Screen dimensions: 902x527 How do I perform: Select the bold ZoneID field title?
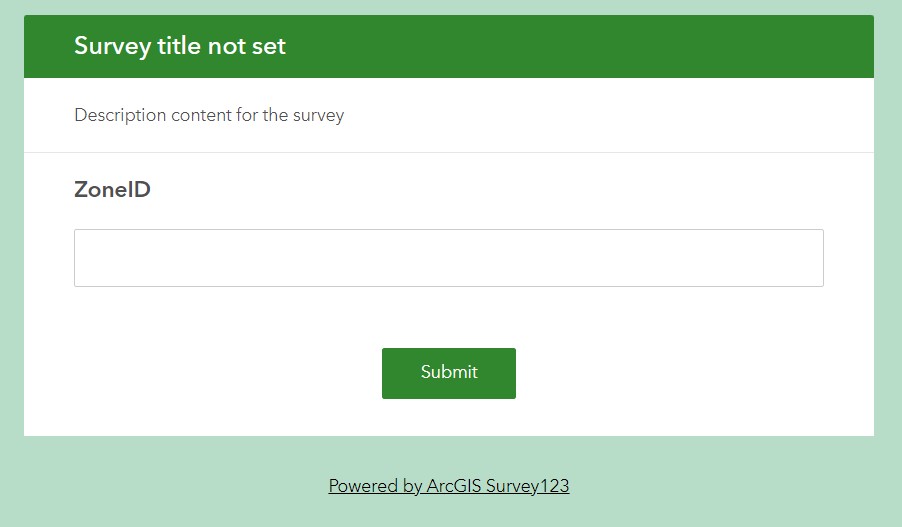(x=112, y=189)
